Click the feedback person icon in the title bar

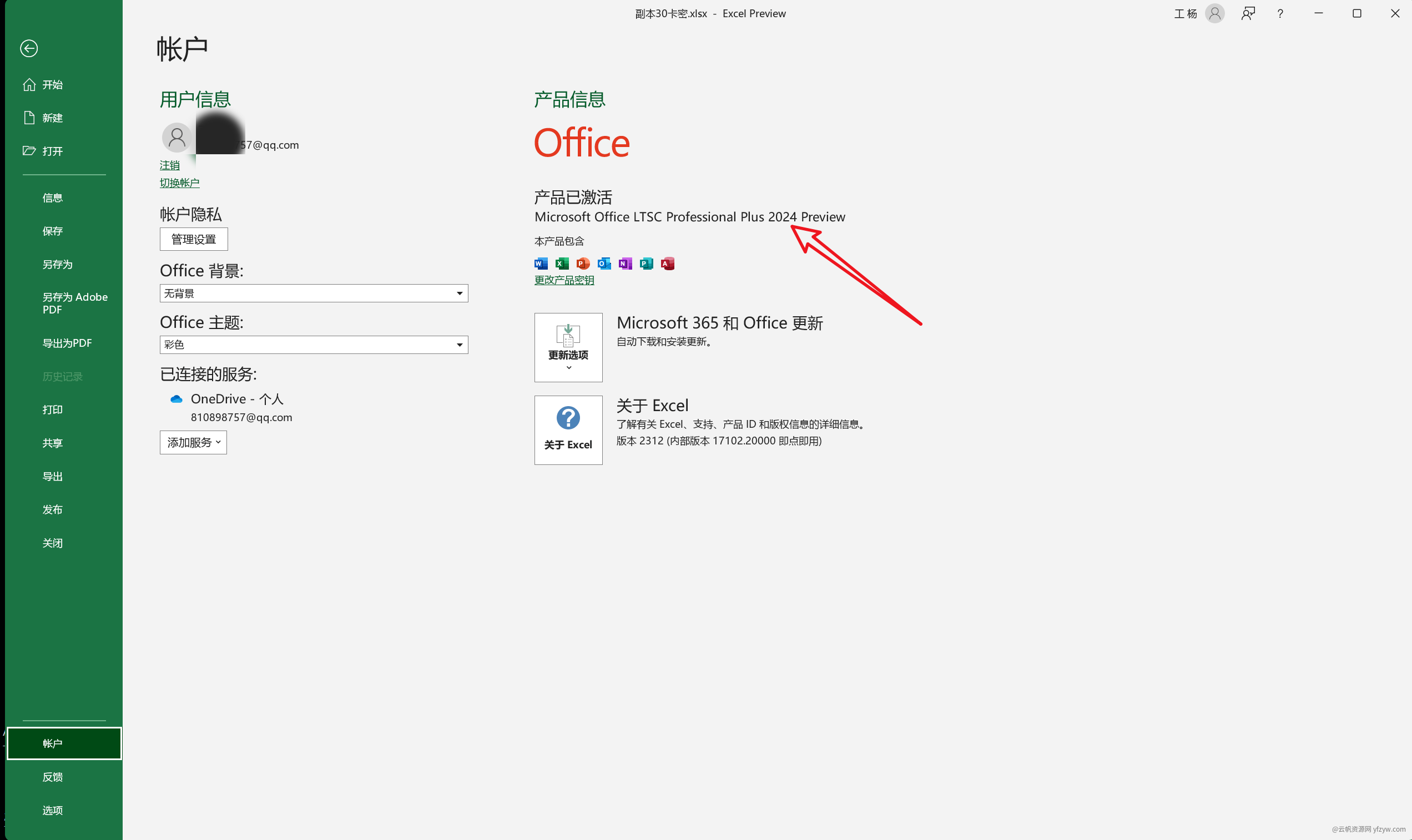click(1248, 13)
